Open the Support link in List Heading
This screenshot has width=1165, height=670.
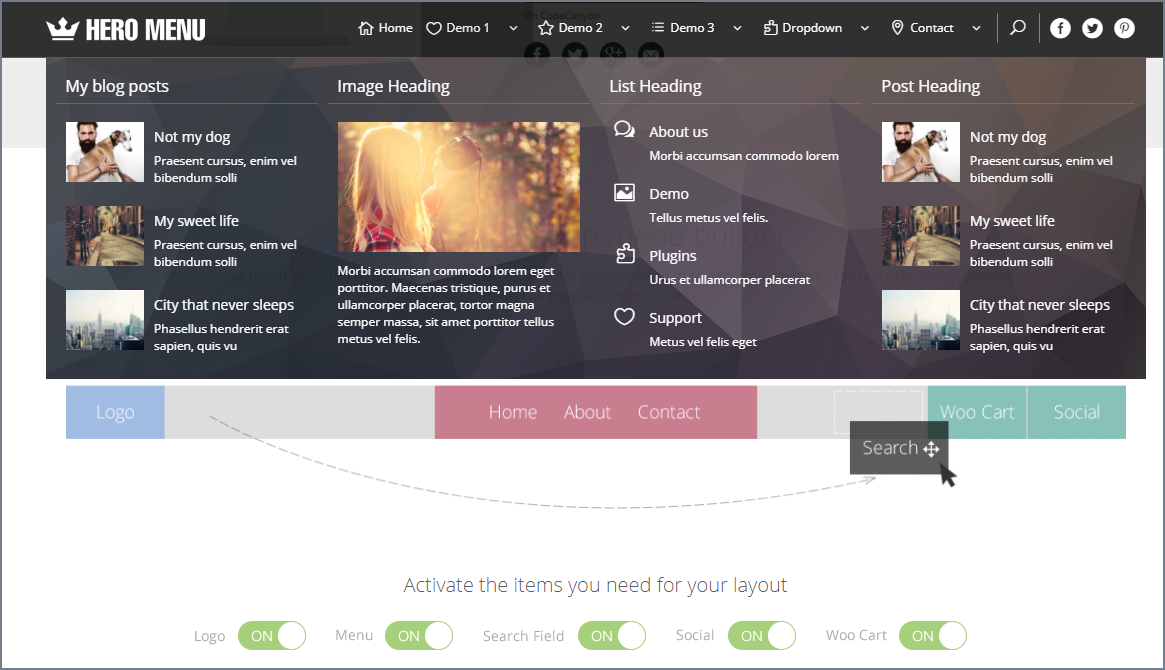click(x=675, y=318)
